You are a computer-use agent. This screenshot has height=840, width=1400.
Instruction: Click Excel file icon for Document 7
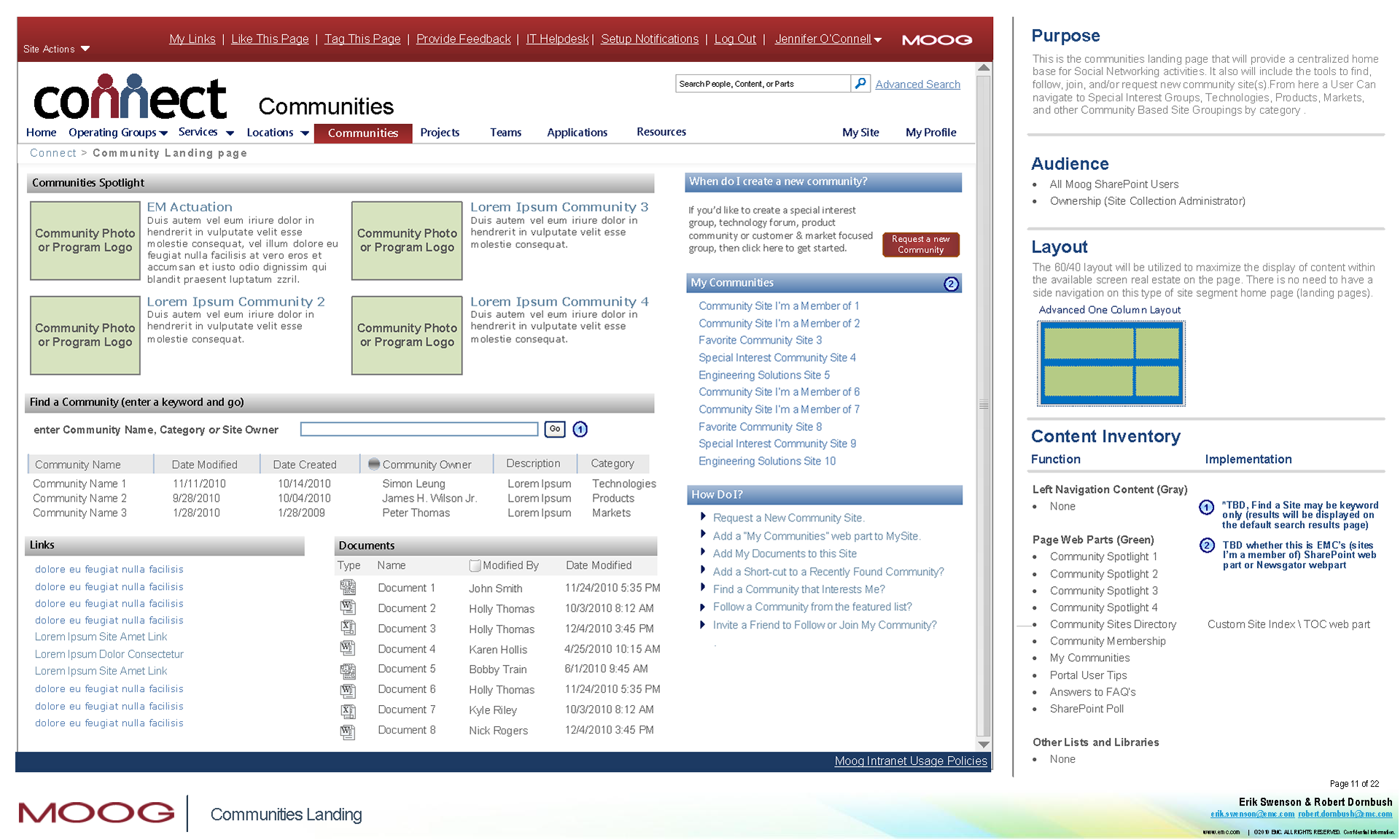point(348,710)
